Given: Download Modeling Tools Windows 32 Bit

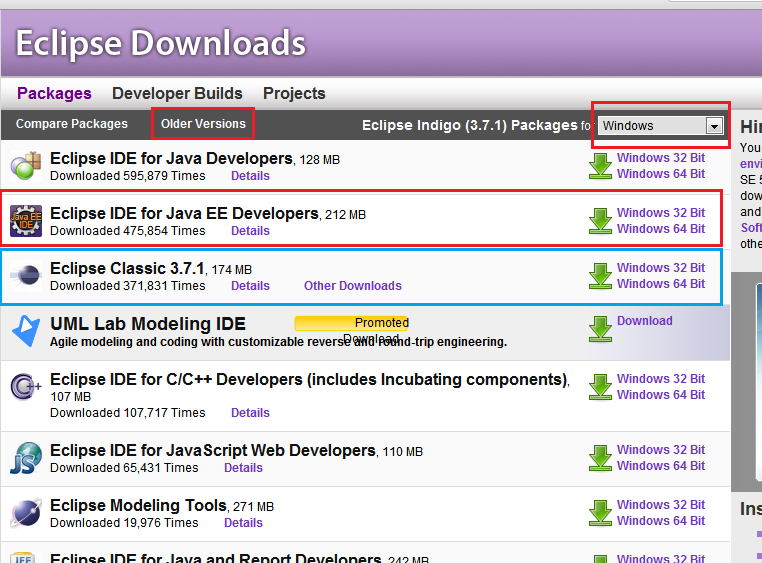Looking at the screenshot, I should pos(661,505).
